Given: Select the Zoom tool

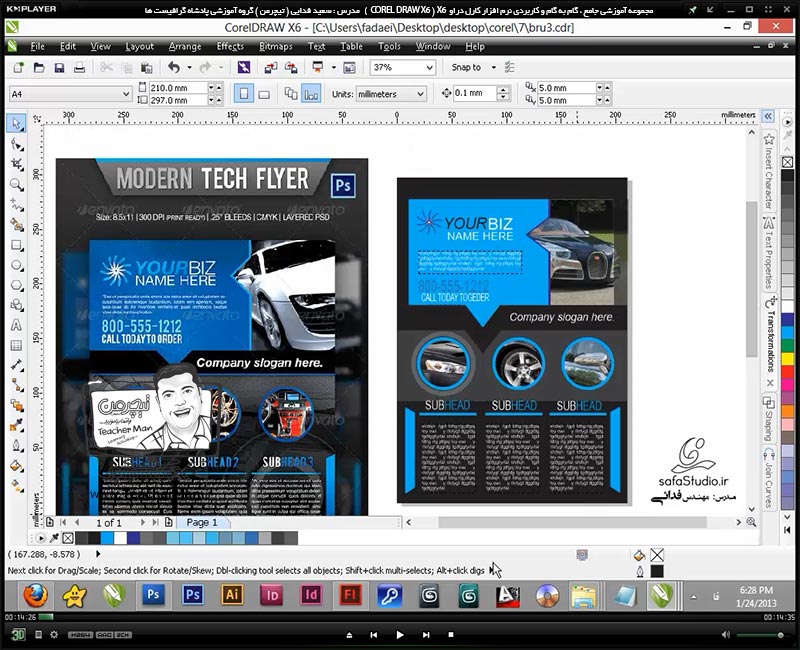Looking at the screenshot, I should (x=17, y=184).
